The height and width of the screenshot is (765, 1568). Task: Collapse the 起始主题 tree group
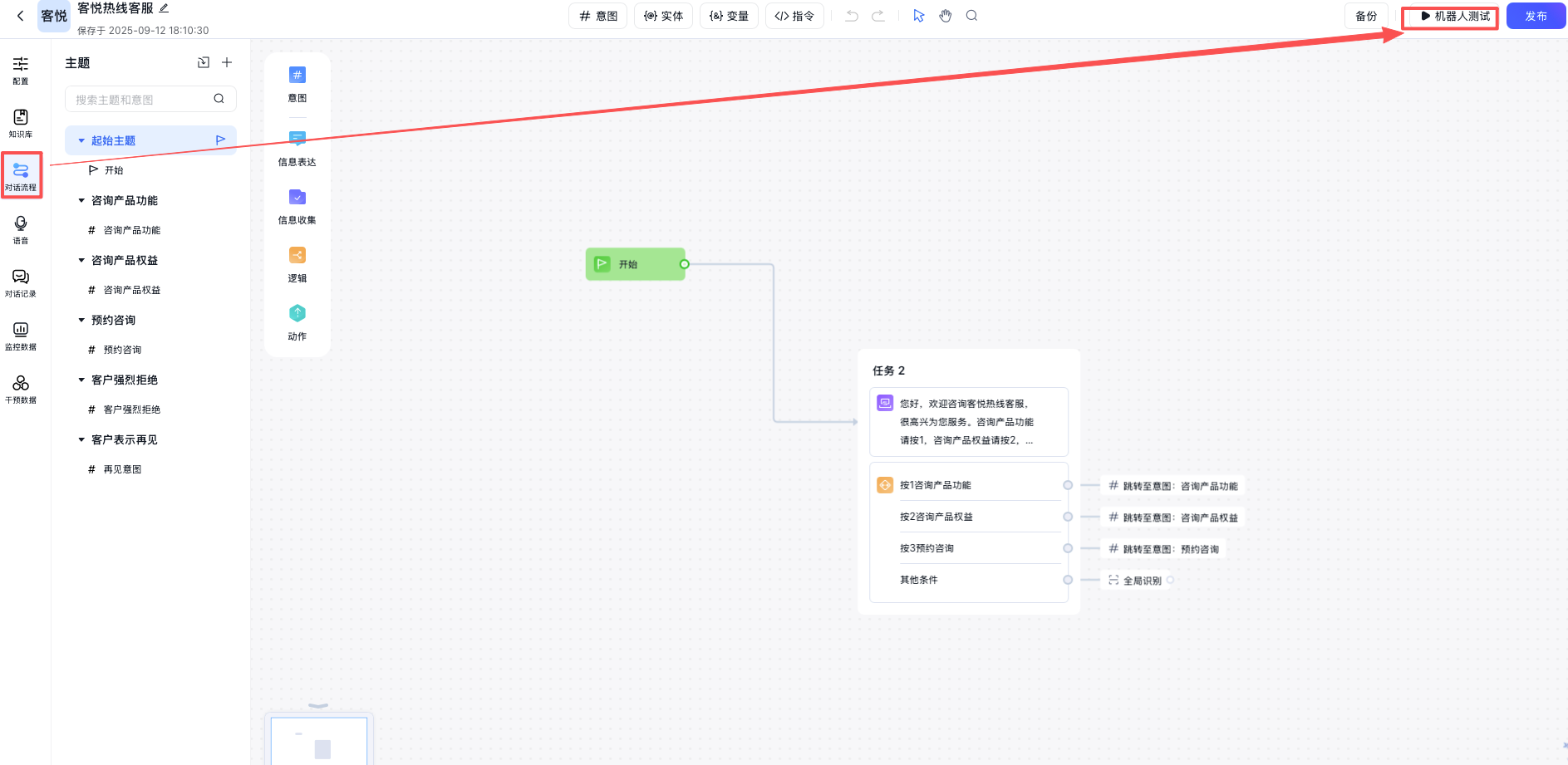pos(81,140)
